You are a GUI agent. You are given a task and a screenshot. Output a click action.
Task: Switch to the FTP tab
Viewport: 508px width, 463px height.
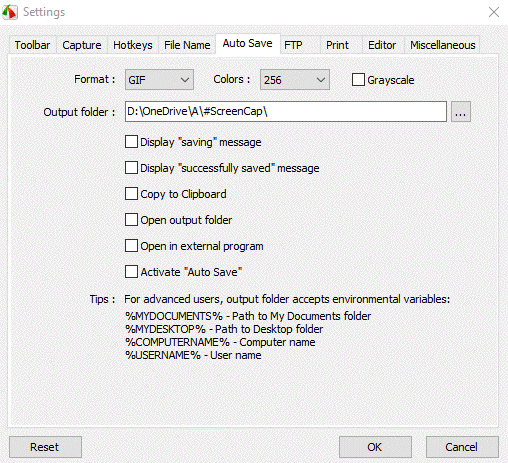tap(293, 45)
